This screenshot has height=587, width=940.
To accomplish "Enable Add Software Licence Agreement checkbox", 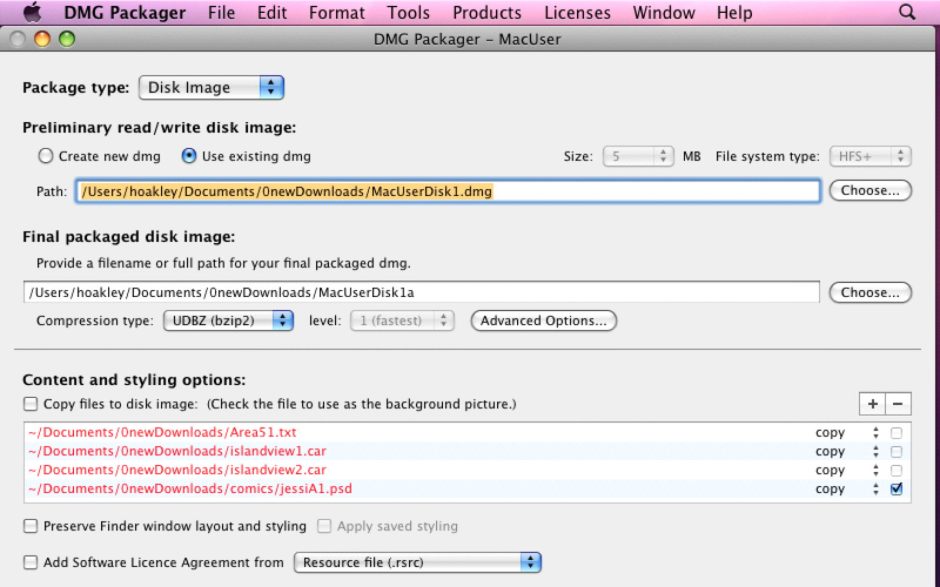I will pyautogui.click(x=31, y=562).
